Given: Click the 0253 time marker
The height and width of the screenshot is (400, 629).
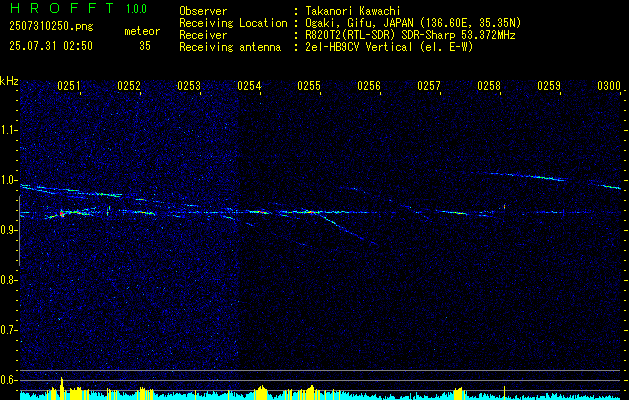Looking at the screenshot, I should coord(189,86).
